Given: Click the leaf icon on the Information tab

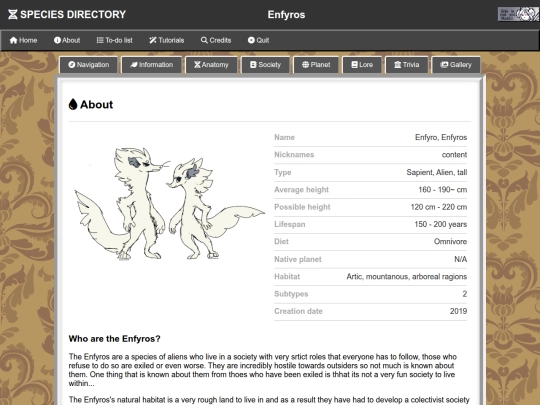Looking at the screenshot, I should 134,65.
